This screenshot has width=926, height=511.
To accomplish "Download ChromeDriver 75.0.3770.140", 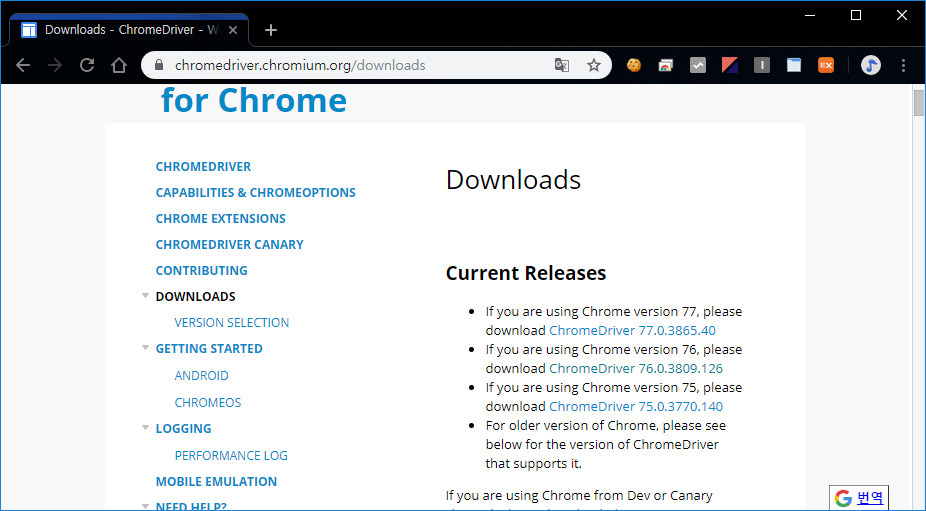I will 636,406.
